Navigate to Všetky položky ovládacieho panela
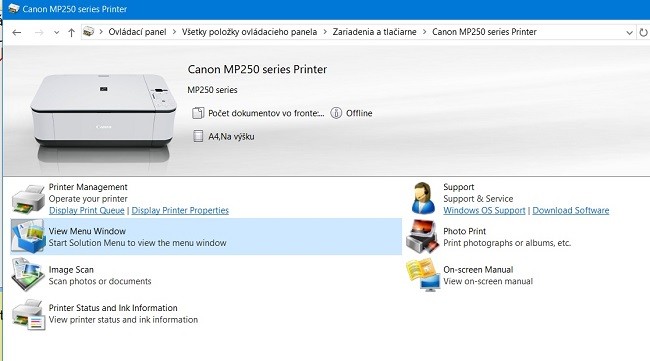 click(x=250, y=32)
